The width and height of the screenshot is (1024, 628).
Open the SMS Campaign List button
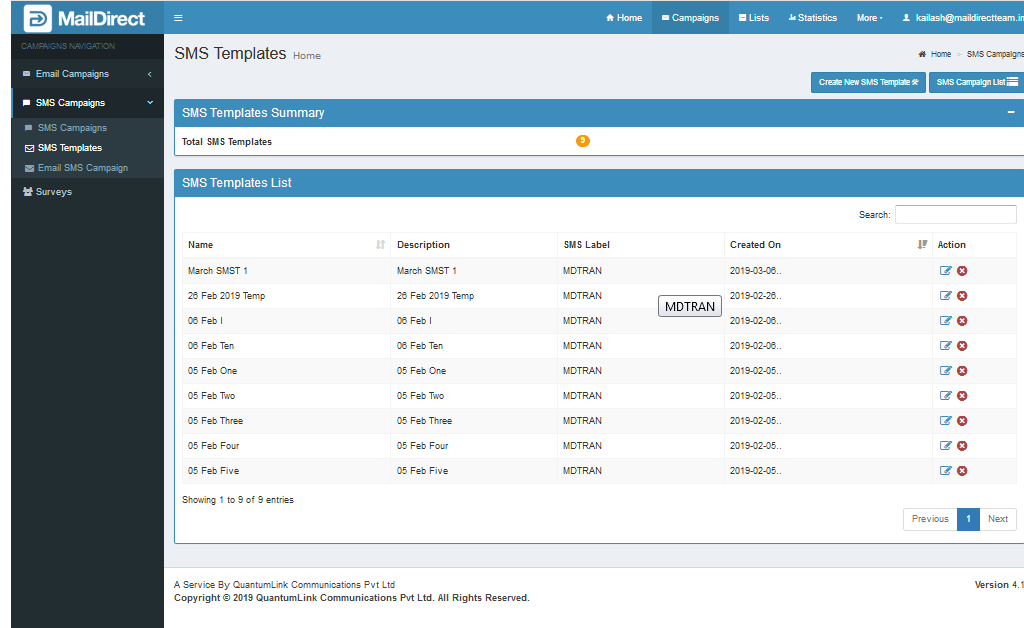coord(976,82)
